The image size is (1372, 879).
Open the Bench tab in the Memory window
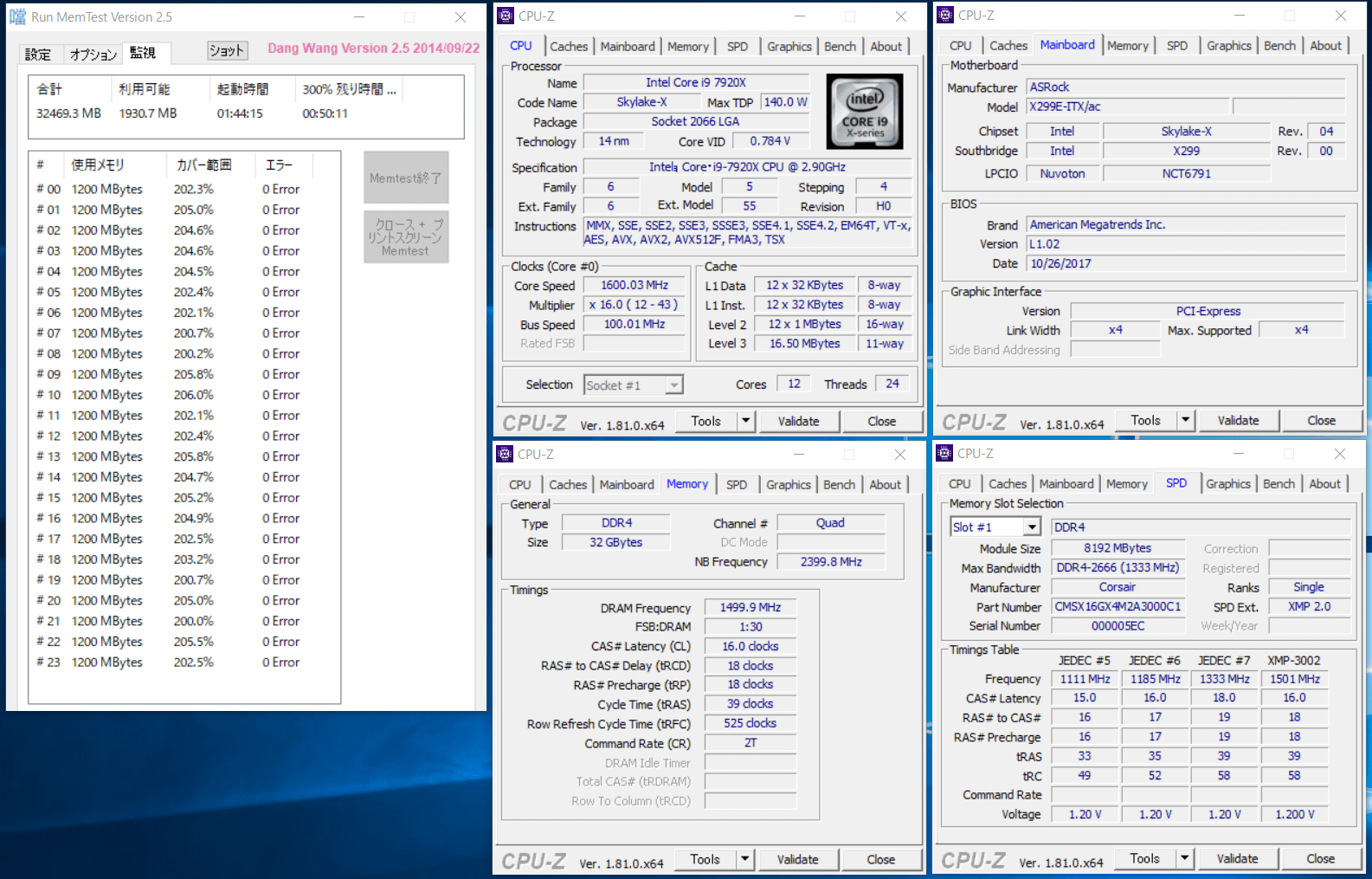click(x=839, y=485)
